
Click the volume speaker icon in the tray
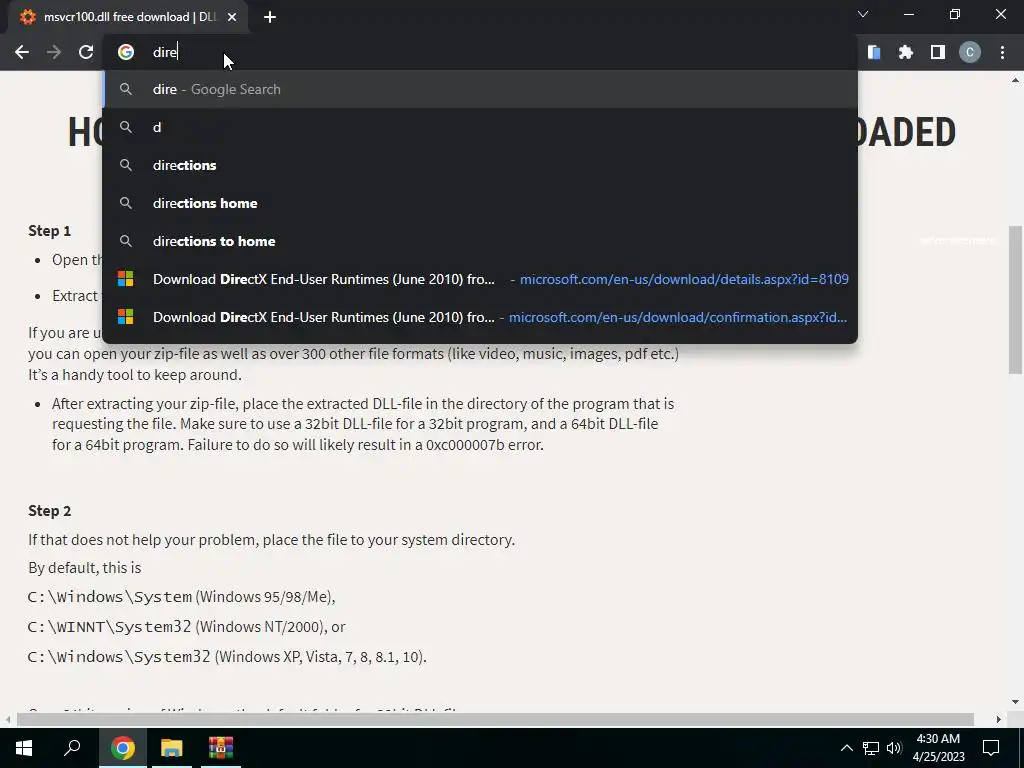[894, 748]
